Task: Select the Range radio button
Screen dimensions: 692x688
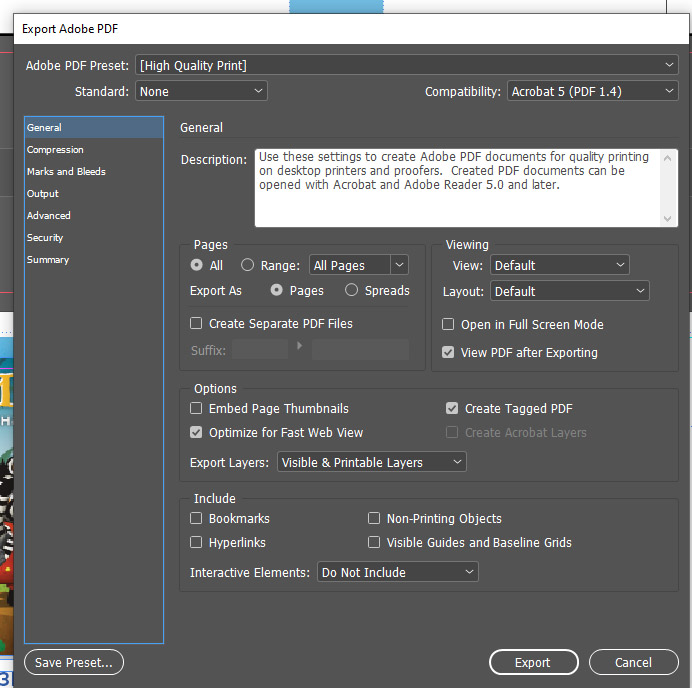Action: point(247,265)
